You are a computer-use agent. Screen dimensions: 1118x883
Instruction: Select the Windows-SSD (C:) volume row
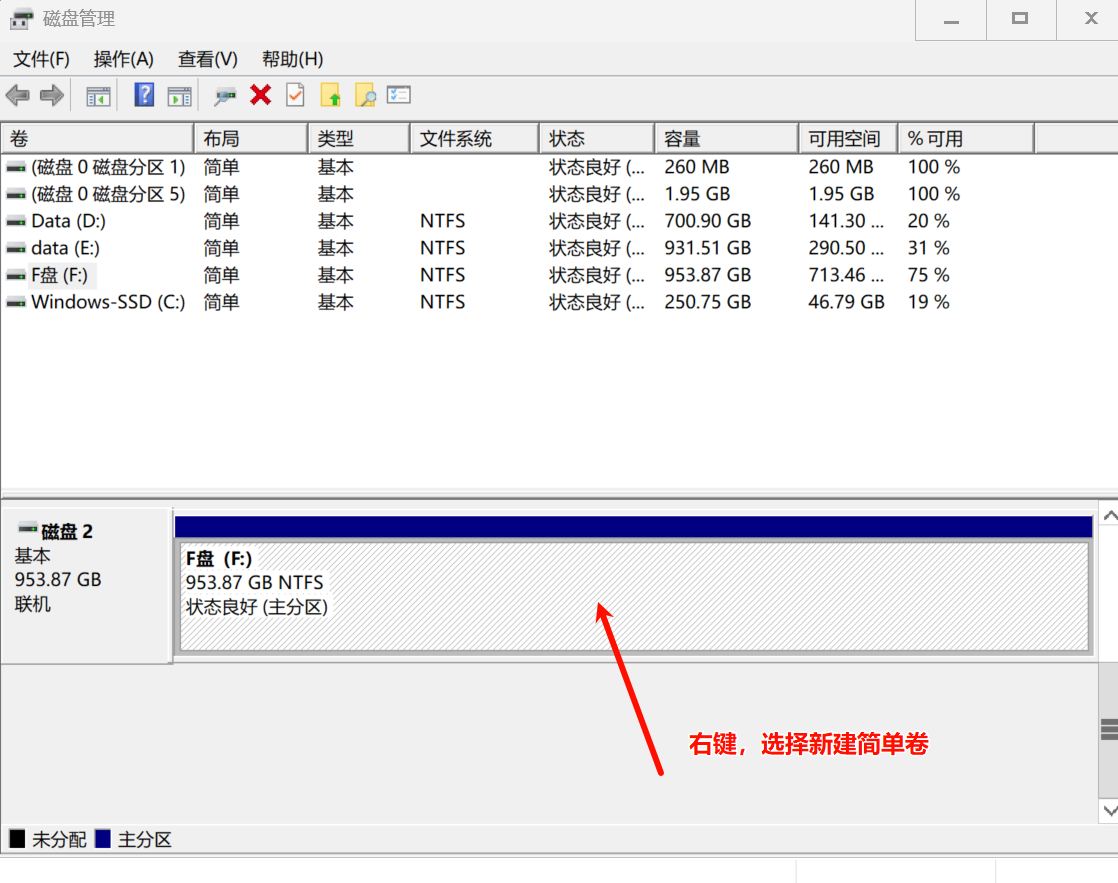pyautogui.click(x=108, y=302)
